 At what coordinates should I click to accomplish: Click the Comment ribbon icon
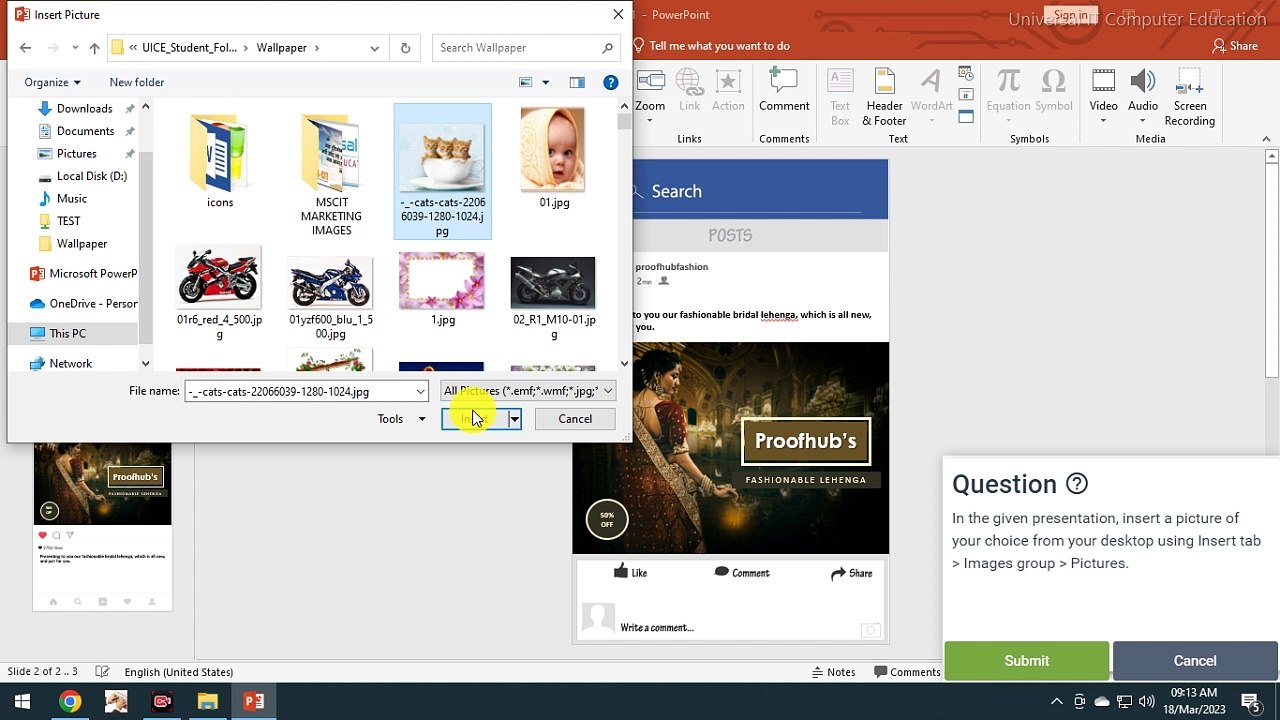(784, 92)
